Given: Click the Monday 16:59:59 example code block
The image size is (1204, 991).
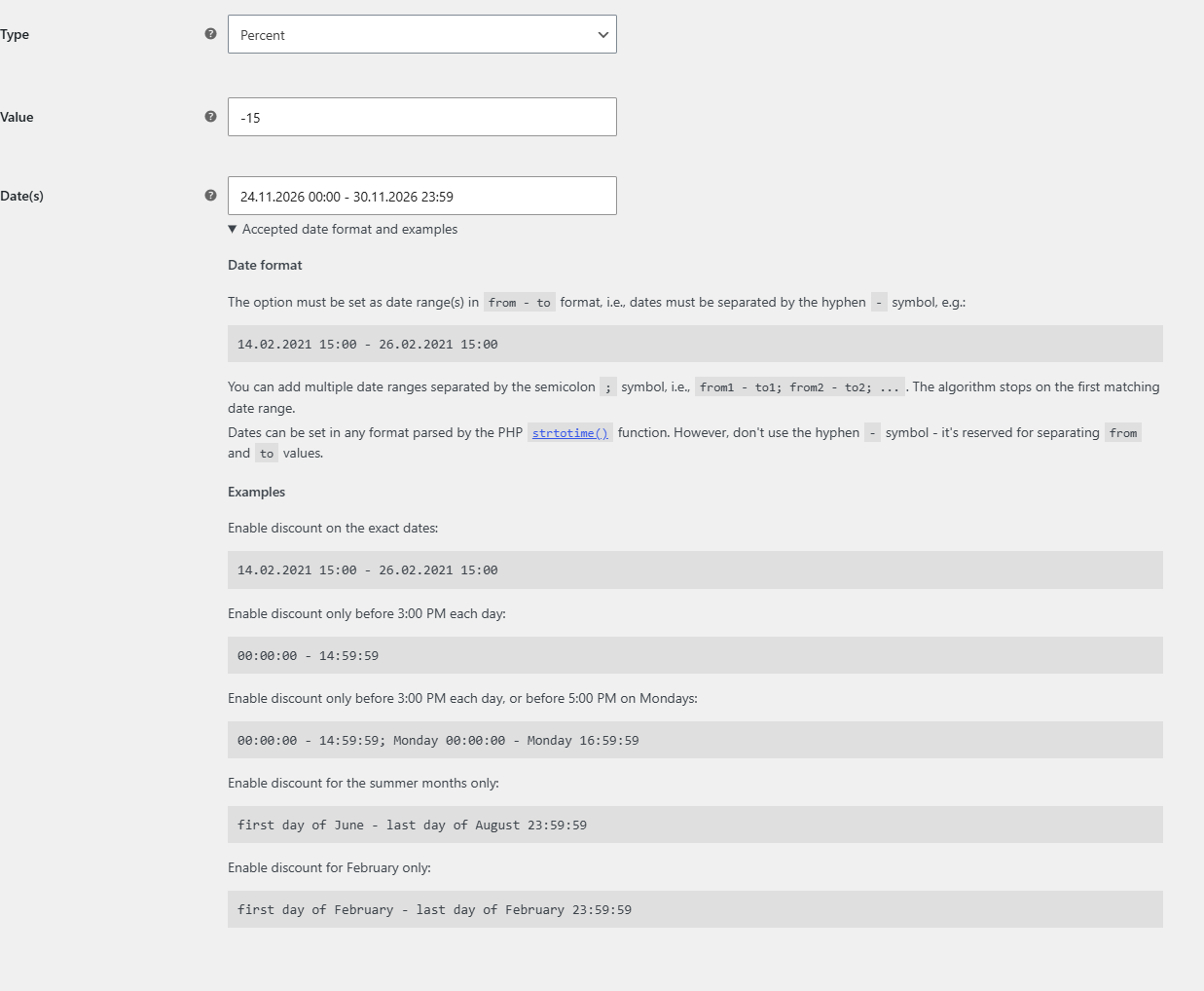Looking at the screenshot, I should (x=695, y=740).
